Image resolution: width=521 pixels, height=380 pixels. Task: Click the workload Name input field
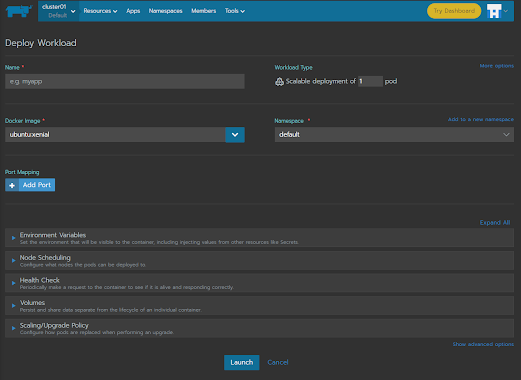(125, 81)
